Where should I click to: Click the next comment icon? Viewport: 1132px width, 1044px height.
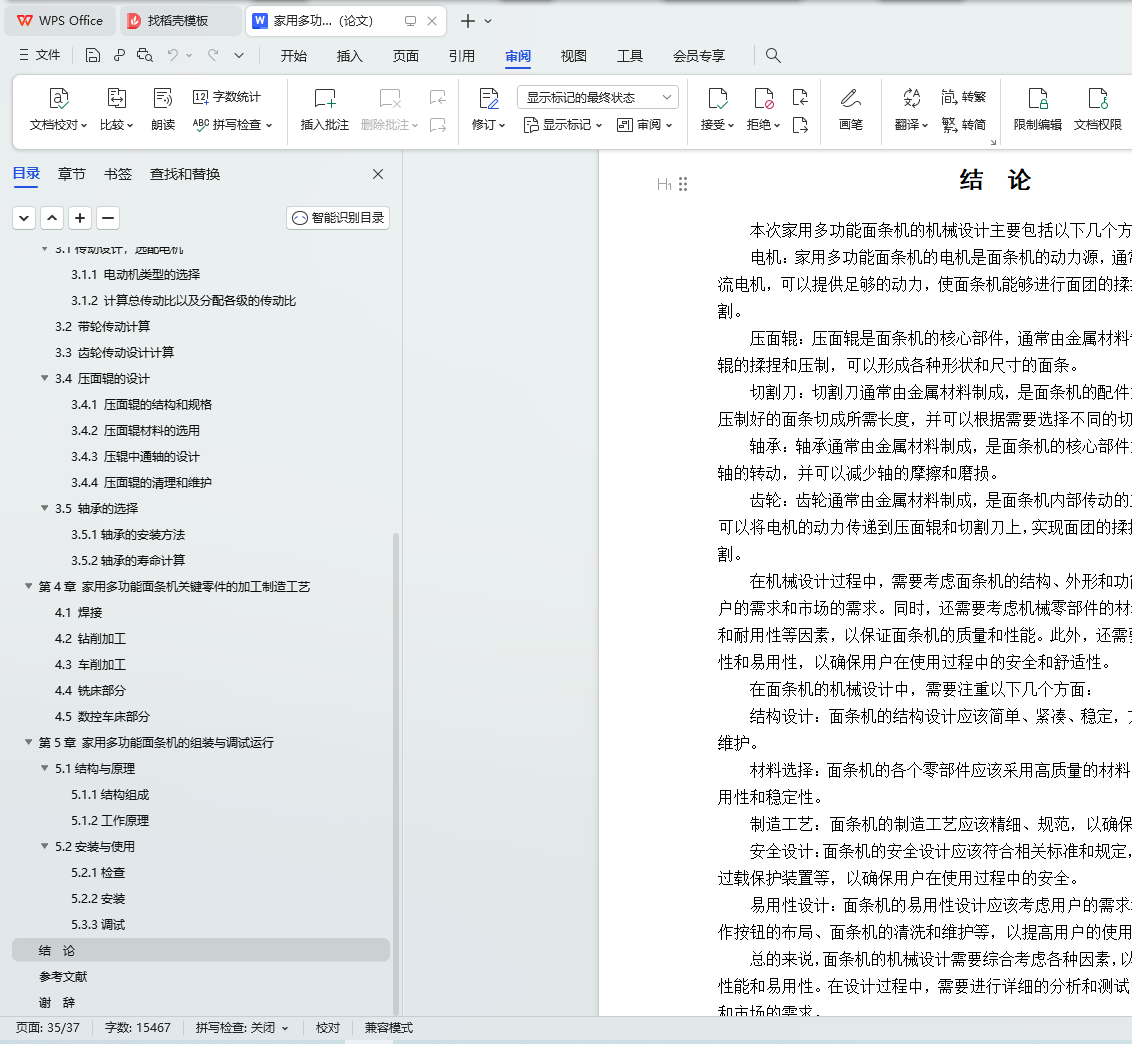(x=437, y=125)
